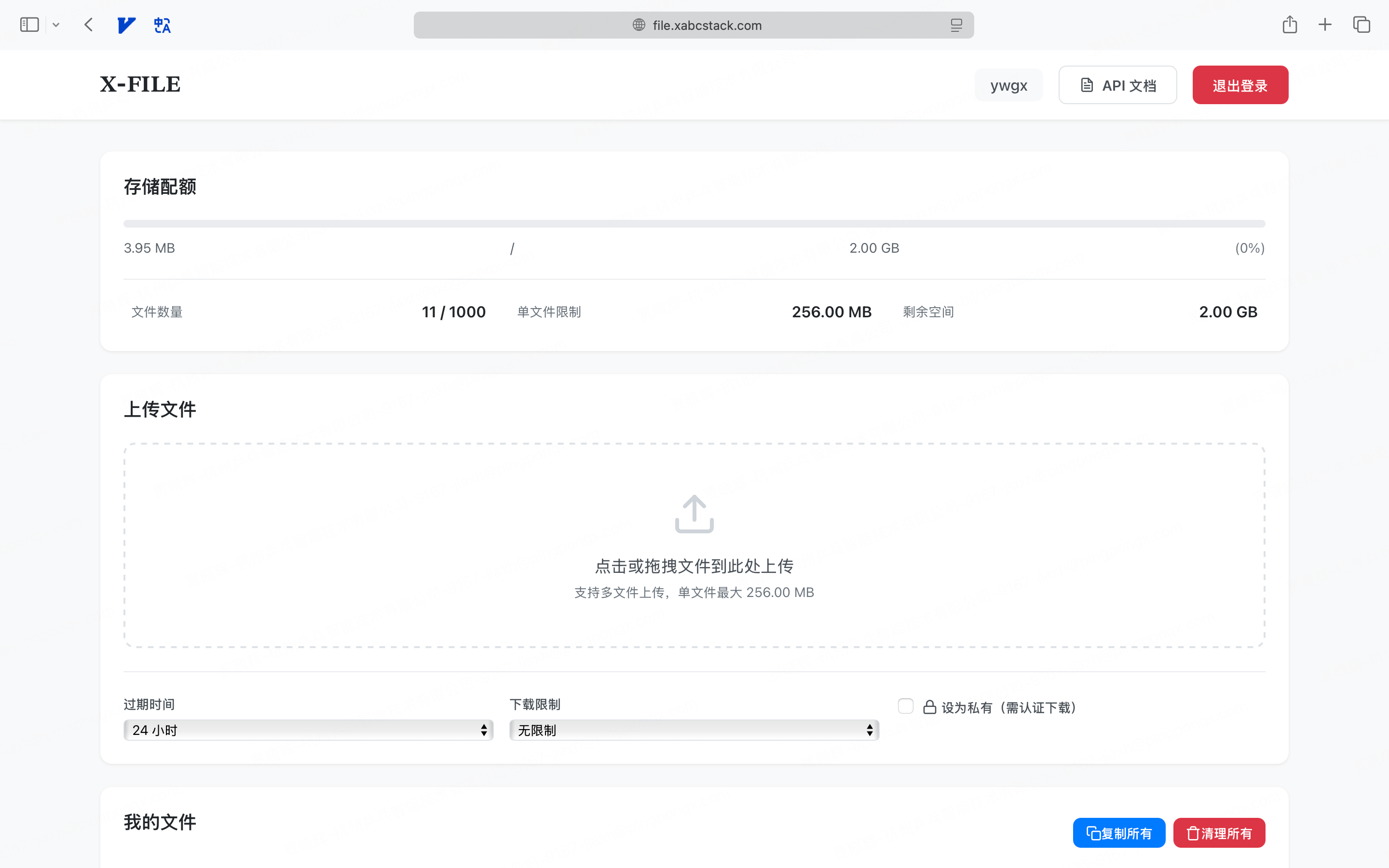Open the 无限制 download limit dropdown
This screenshot has width=1389, height=868.
pyautogui.click(x=694, y=730)
